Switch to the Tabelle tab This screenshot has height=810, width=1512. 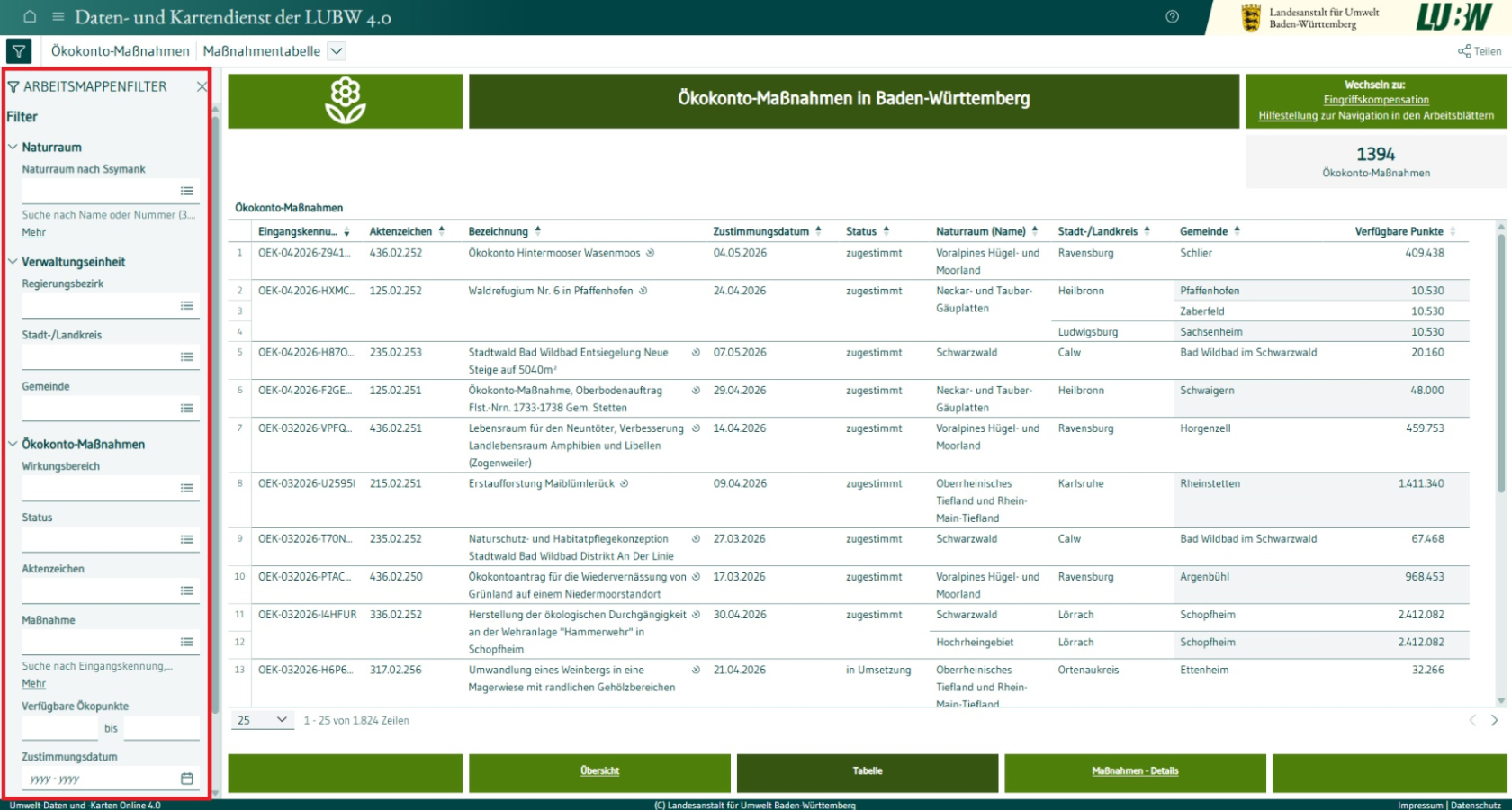(868, 771)
